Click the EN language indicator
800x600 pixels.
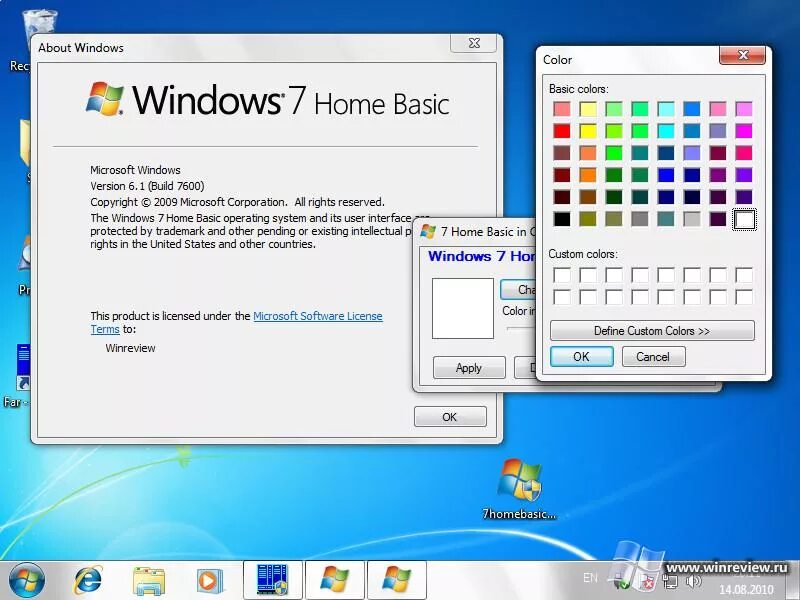pos(590,578)
